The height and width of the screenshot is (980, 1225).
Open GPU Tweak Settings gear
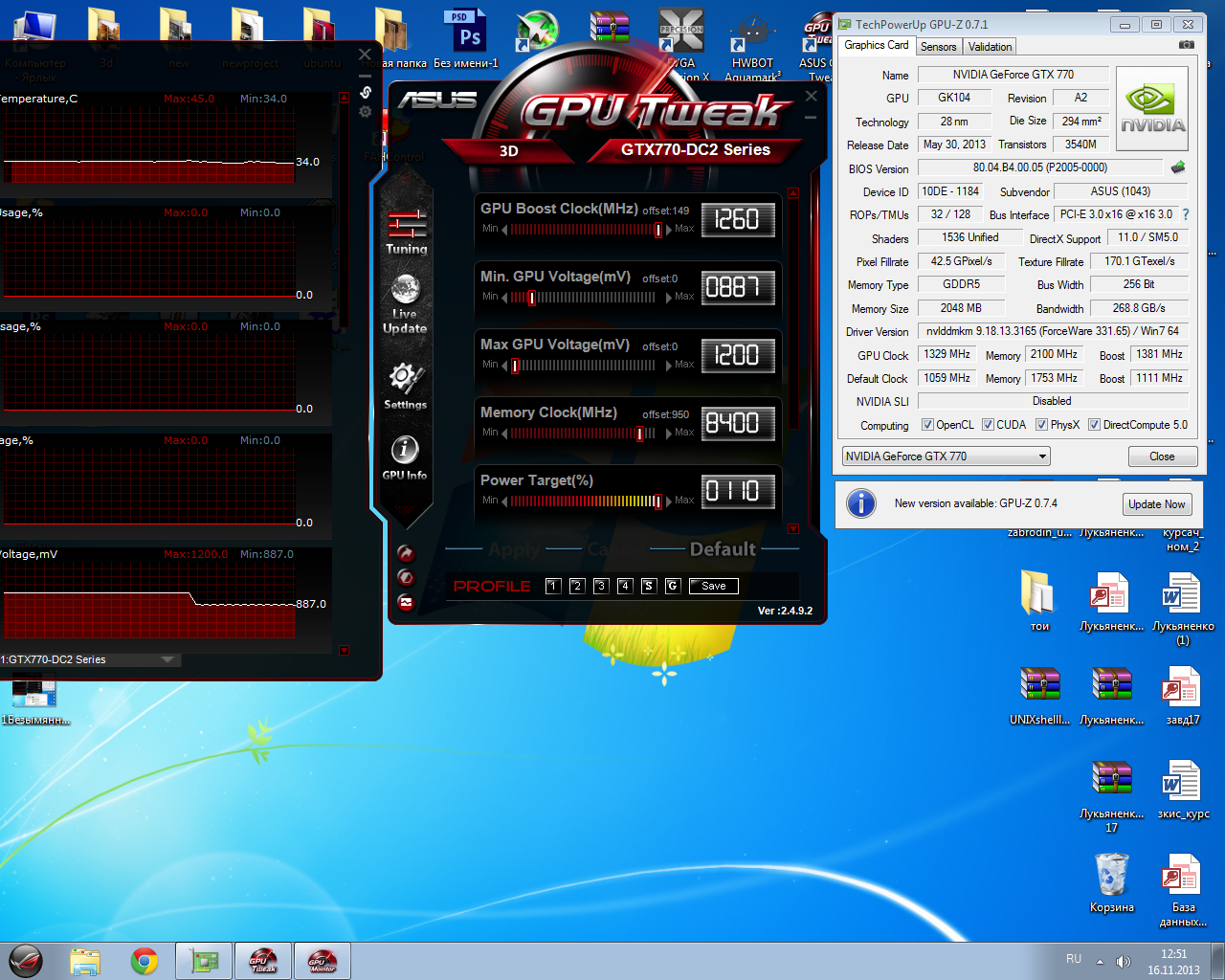(406, 386)
